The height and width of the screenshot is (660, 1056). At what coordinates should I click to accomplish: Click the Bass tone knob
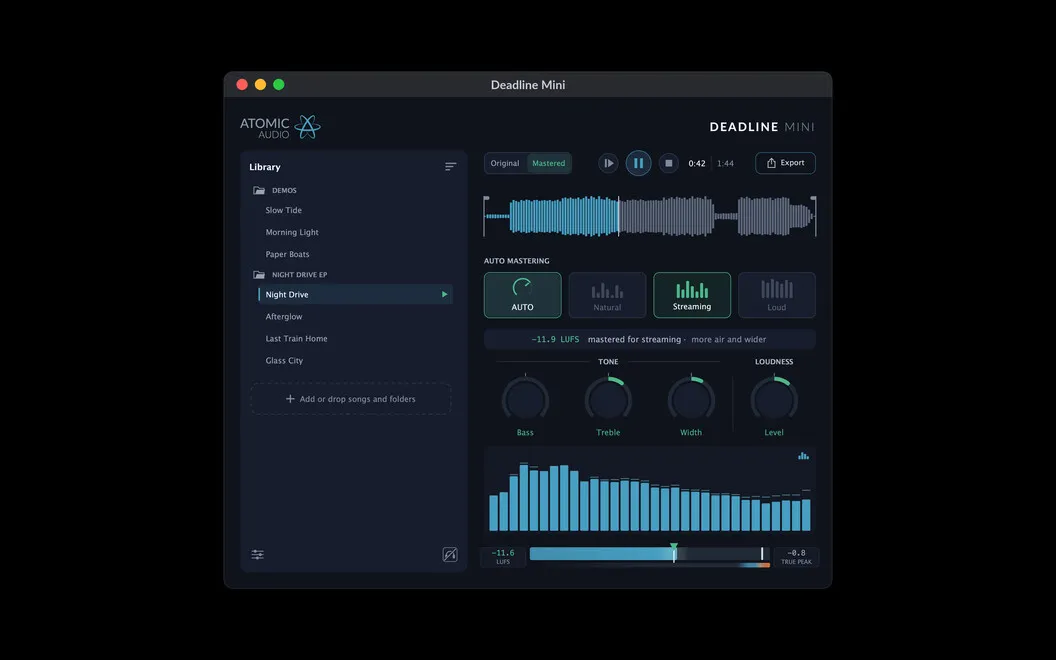pyautogui.click(x=525, y=400)
